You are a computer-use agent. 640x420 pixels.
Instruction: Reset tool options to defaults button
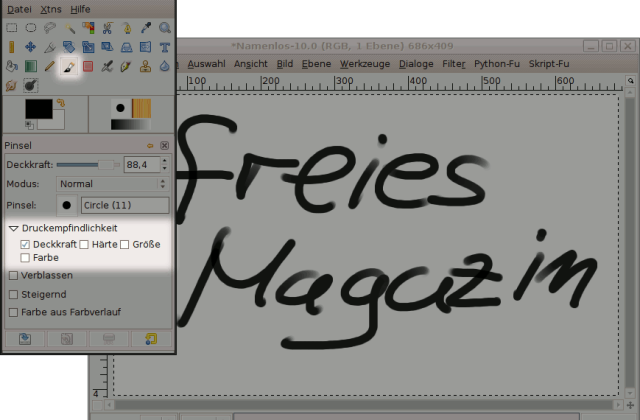coord(151,339)
